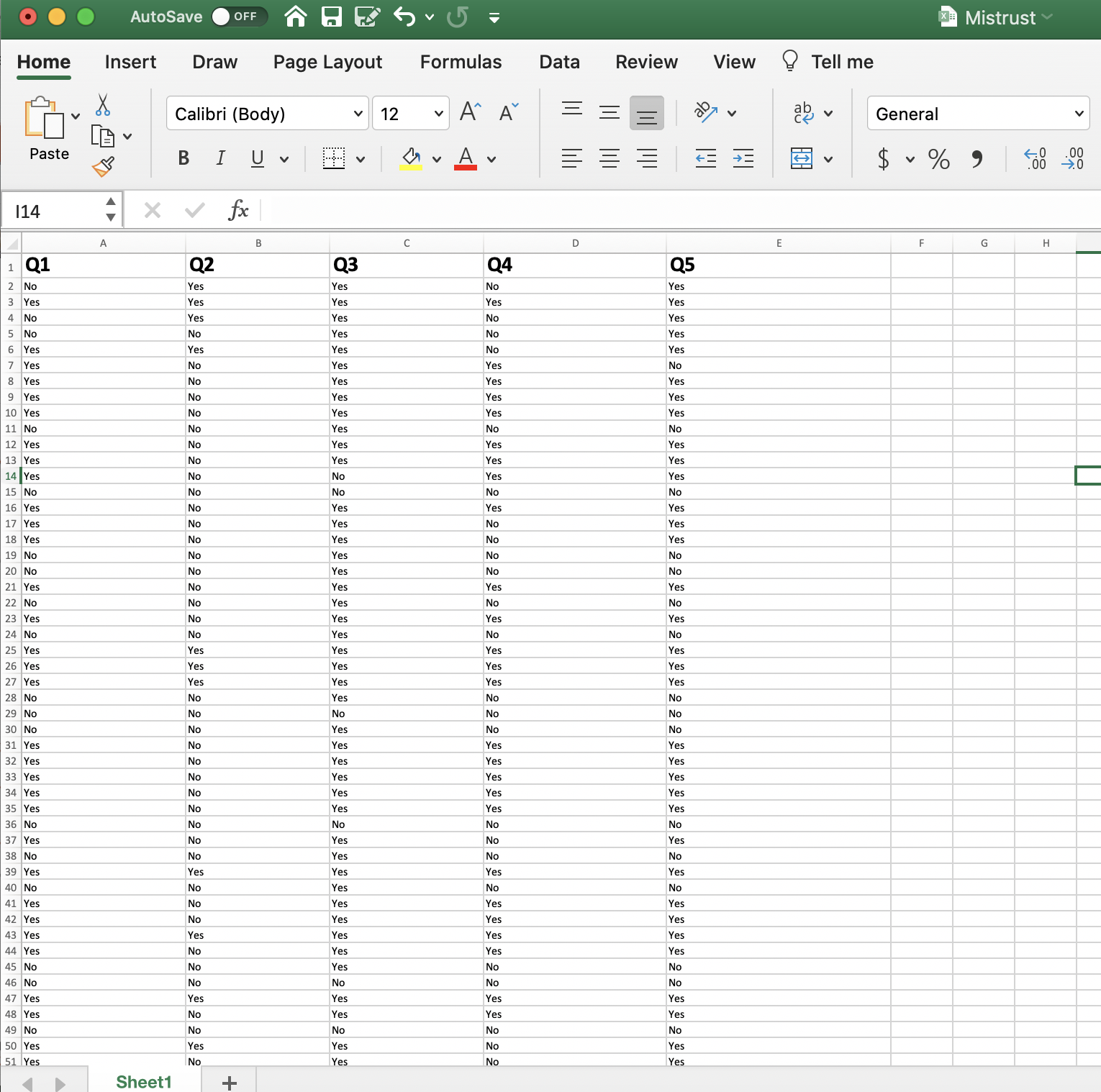Image resolution: width=1101 pixels, height=1092 pixels.
Task: Apply Accounting Number Format with dollar icon
Action: pyautogui.click(x=884, y=158)
